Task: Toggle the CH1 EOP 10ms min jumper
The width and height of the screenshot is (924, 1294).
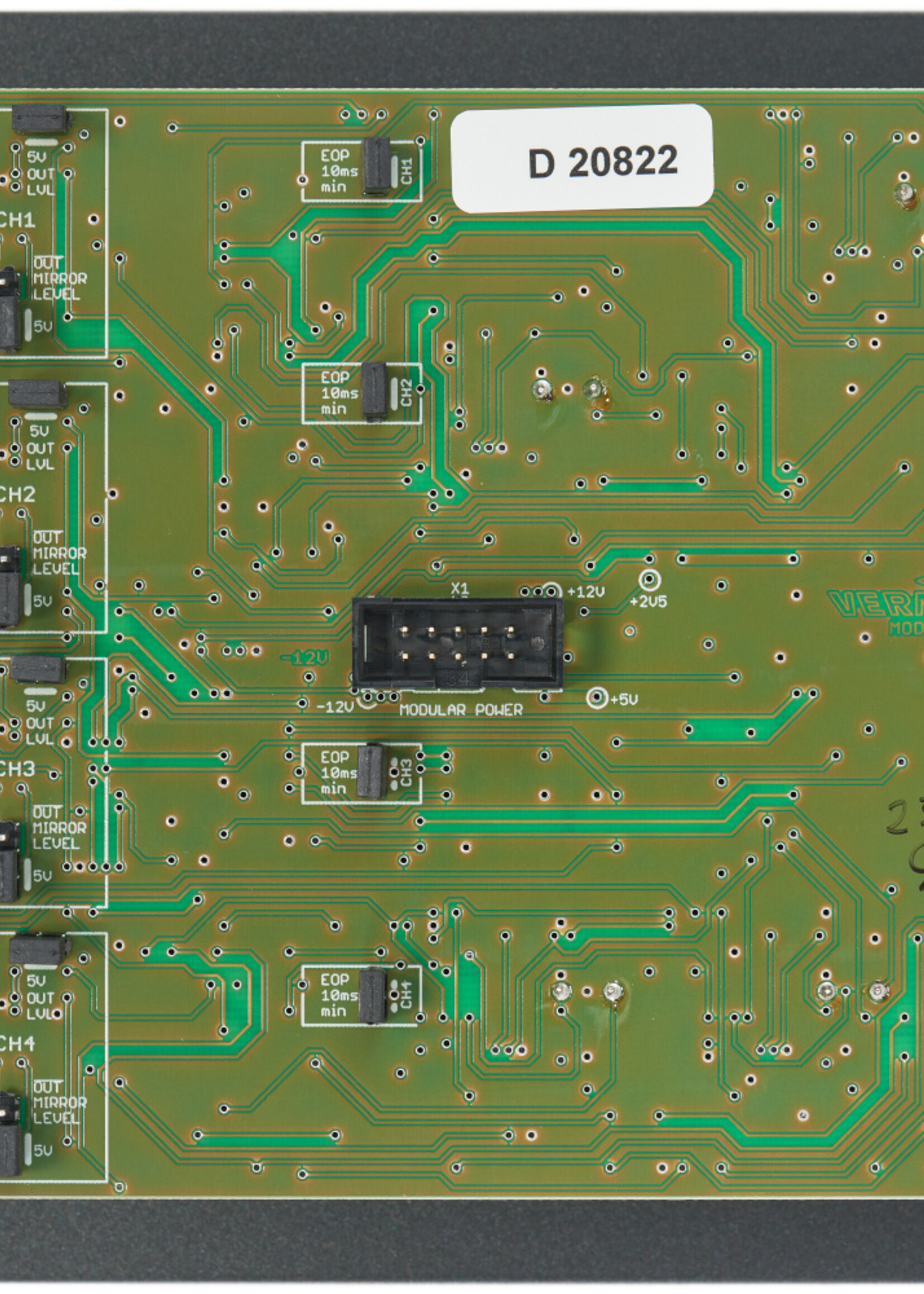Action: coord(376,166)
